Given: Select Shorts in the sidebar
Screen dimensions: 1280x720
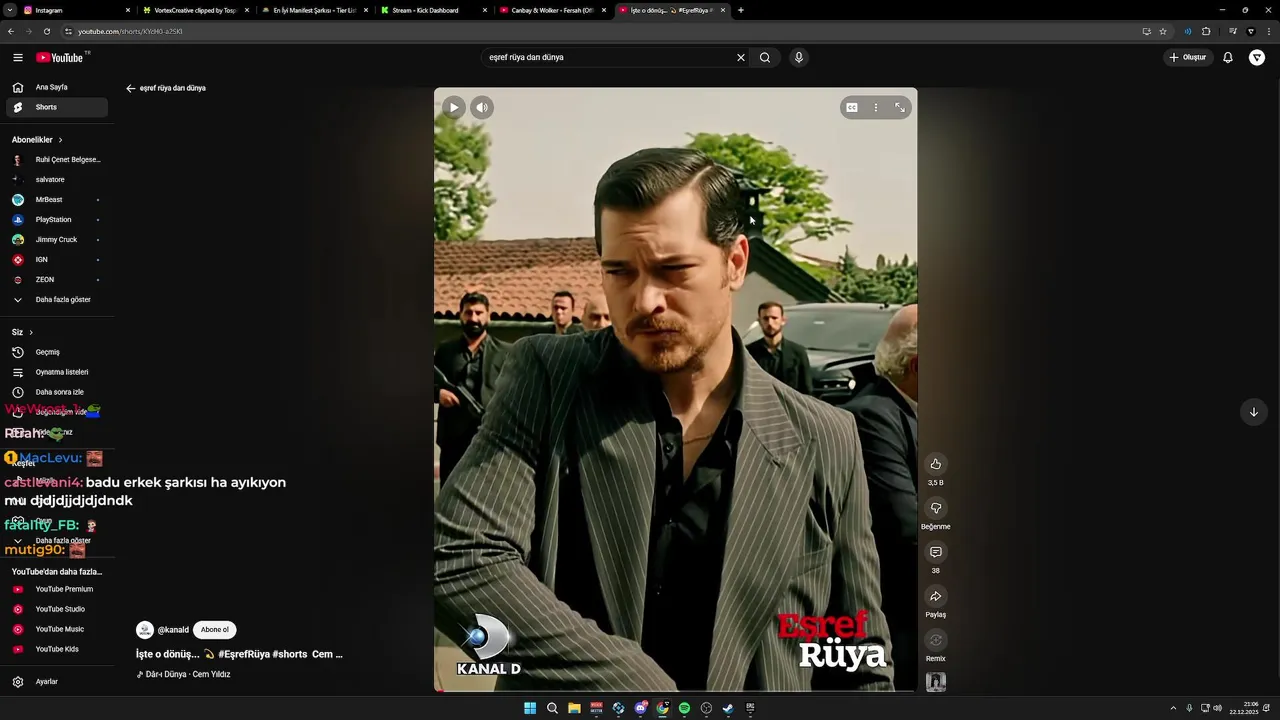Looking at the screenshot, I should (x=57, y=107).
